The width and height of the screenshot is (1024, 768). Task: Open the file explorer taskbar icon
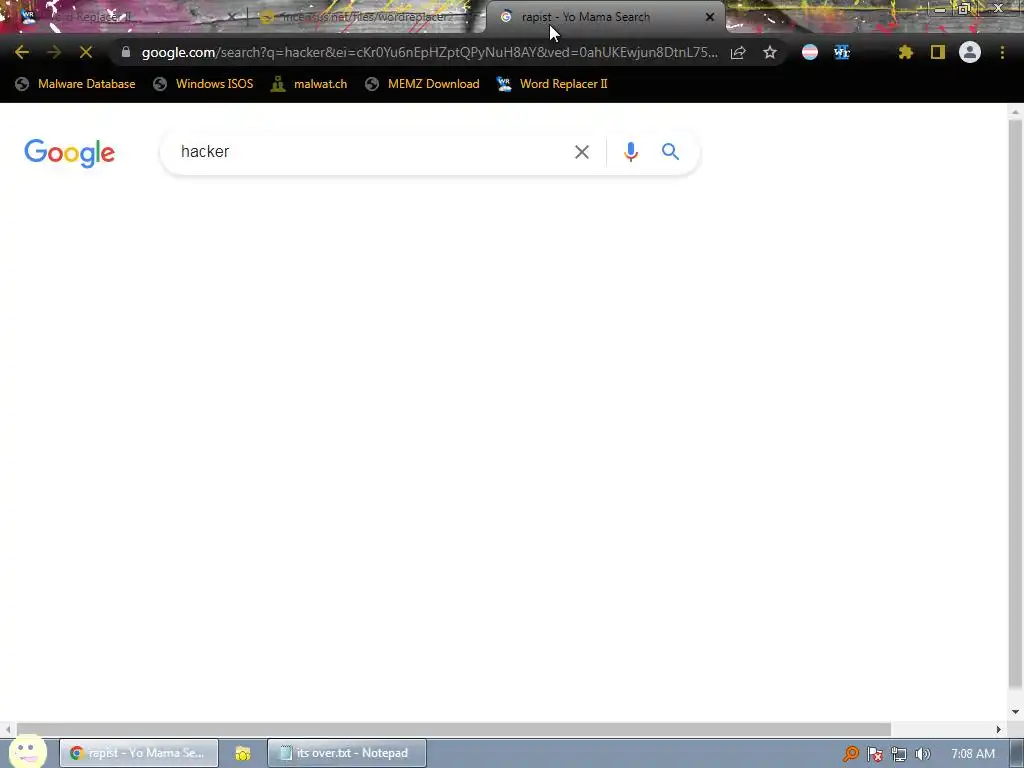tap(243, 754)
